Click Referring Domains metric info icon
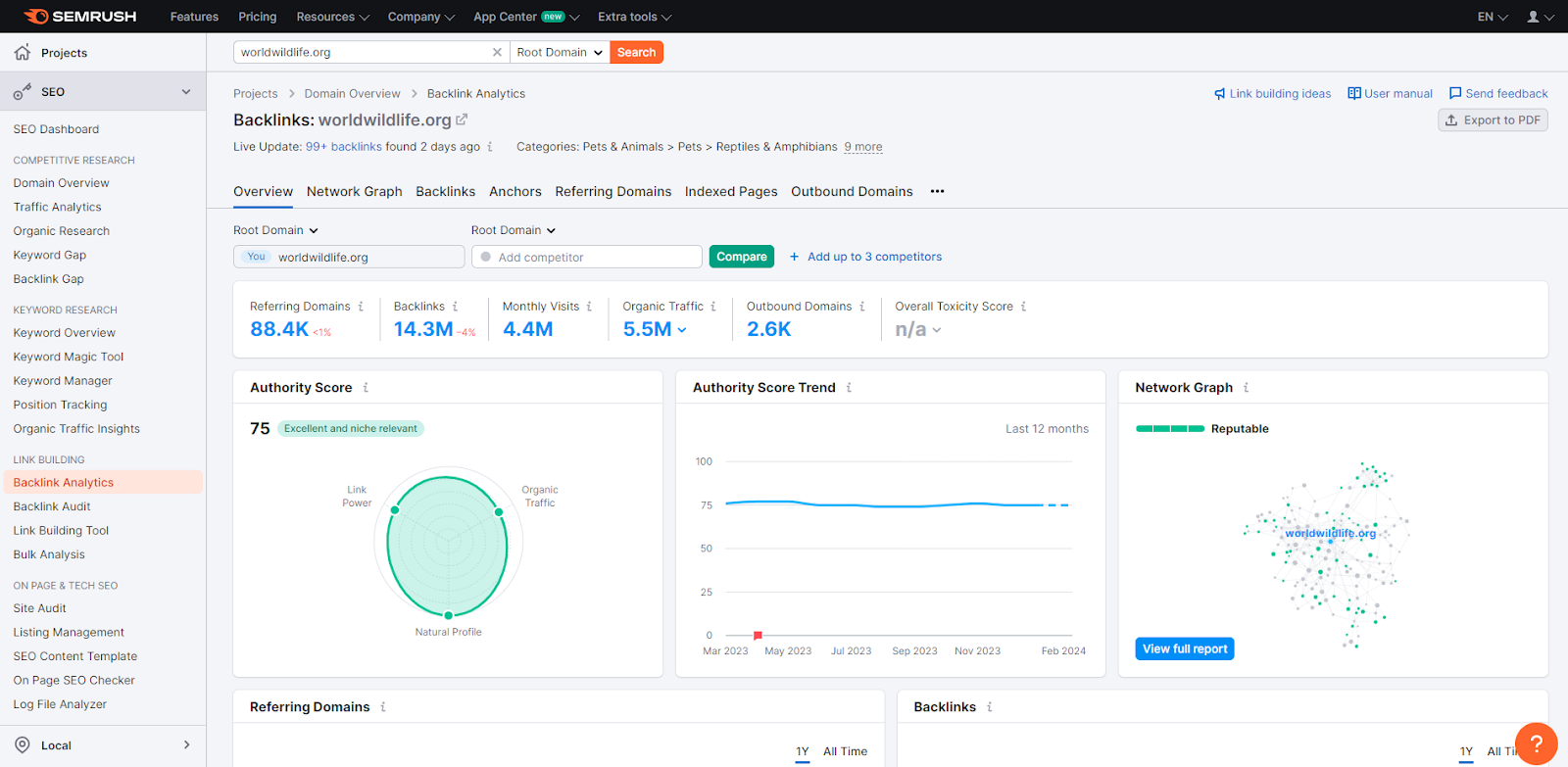 point(361,307)
